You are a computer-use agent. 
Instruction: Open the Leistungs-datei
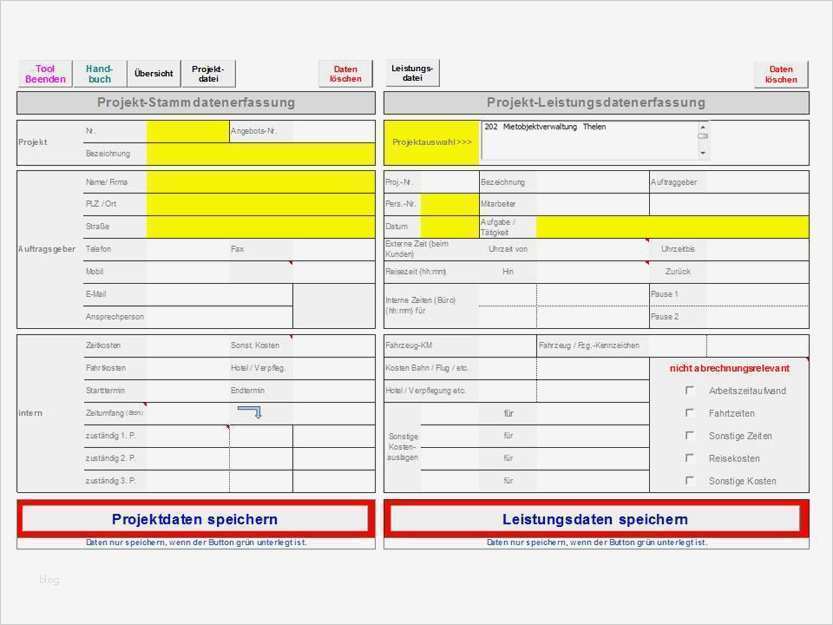pos(411,72)
